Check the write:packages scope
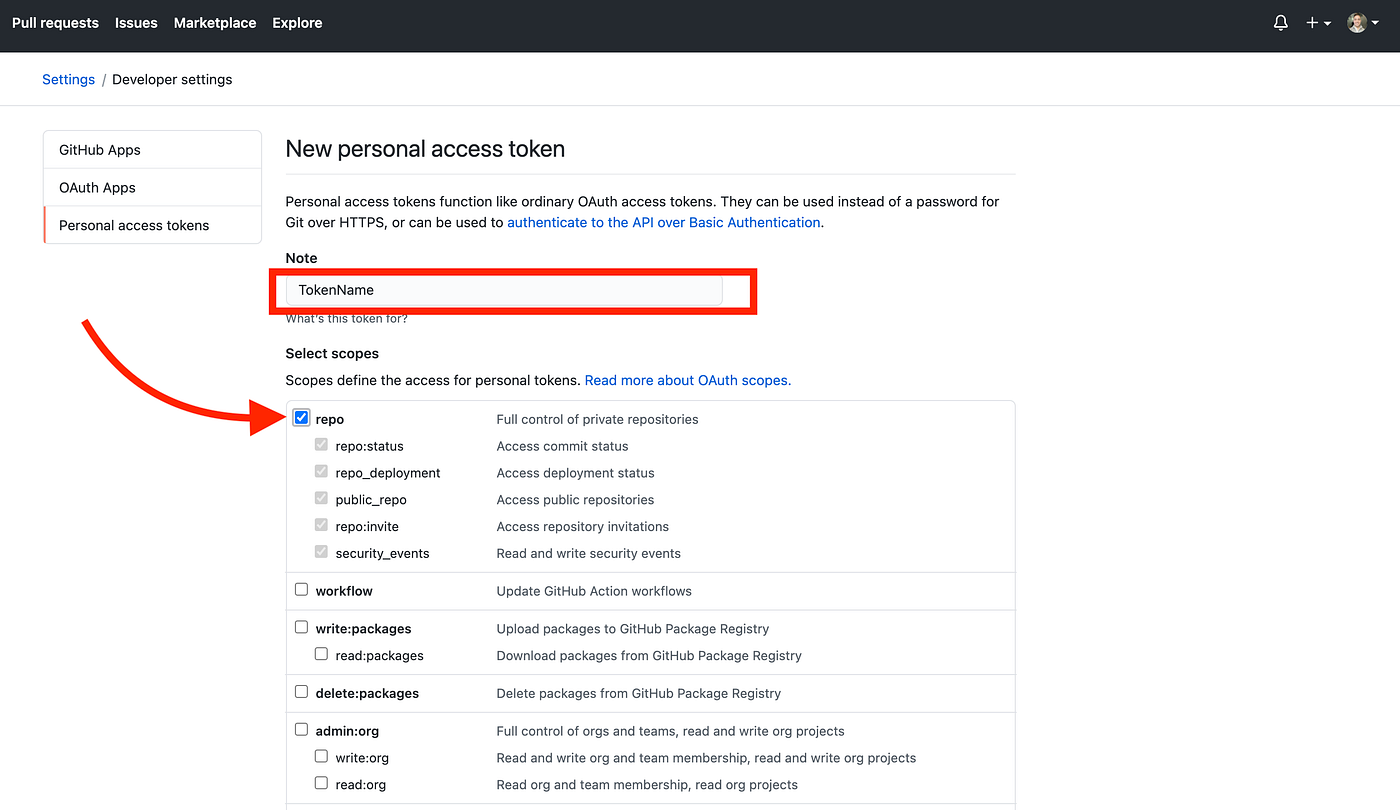1400x810 pixels. tap(301, 626)
